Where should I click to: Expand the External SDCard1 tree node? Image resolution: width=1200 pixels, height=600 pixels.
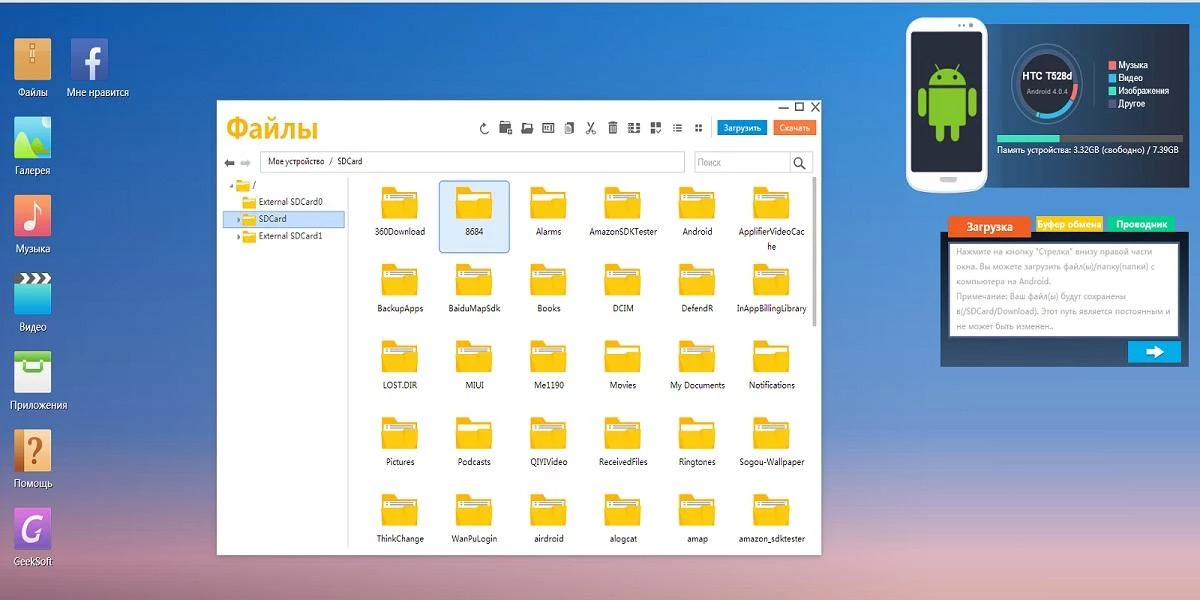point(238,236)
